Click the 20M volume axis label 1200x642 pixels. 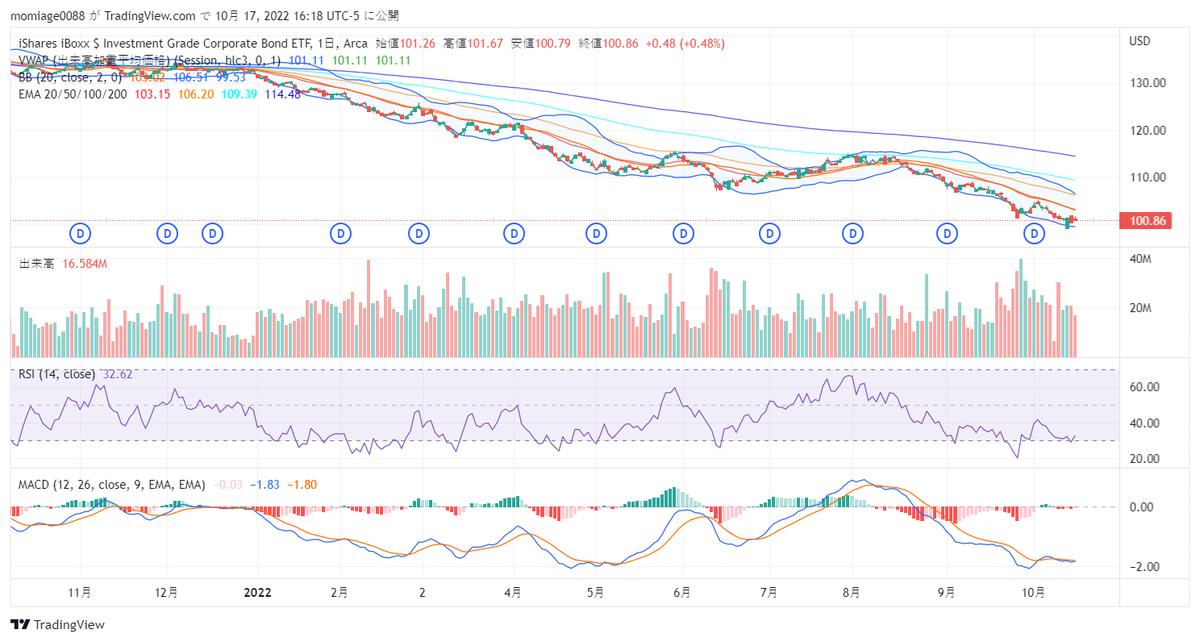click(1142, 308)
